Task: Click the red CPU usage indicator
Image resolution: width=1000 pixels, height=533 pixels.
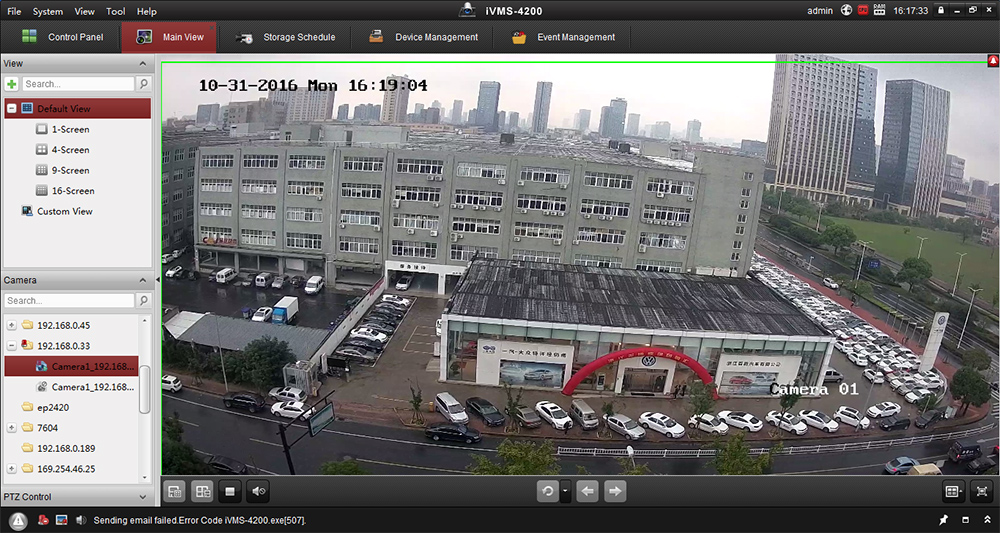Action: (x=865, y=11)
